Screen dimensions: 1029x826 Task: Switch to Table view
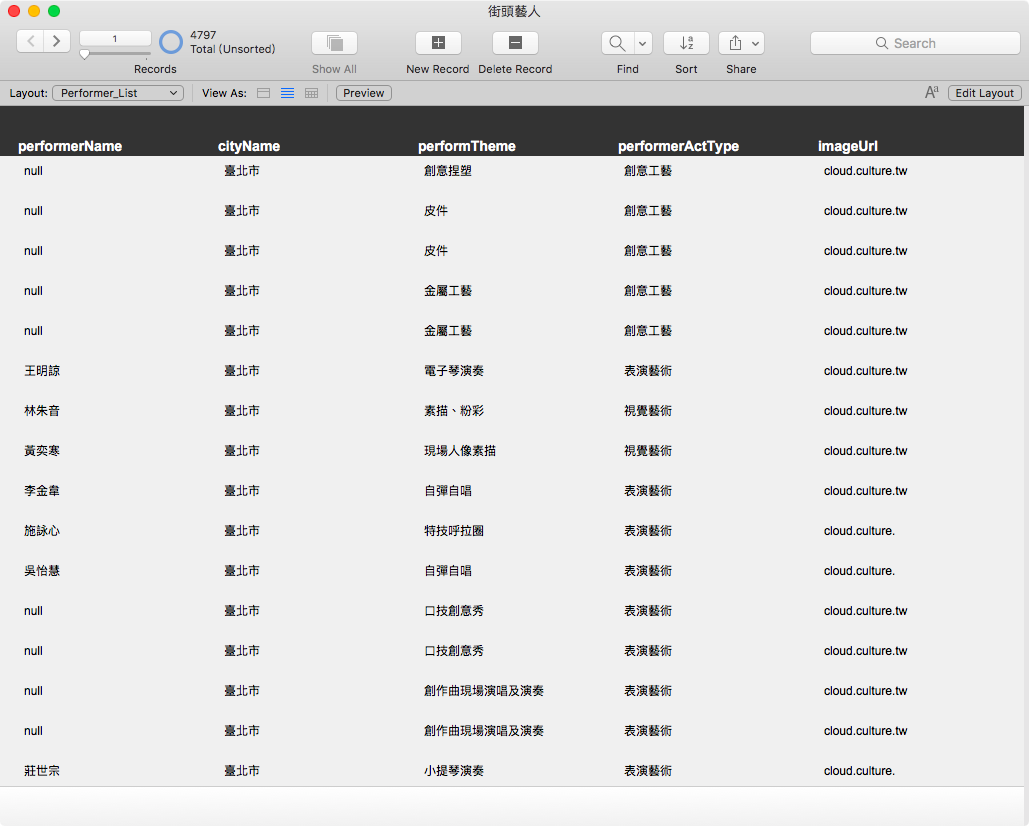pyautogui.click(x=312, y=93)
